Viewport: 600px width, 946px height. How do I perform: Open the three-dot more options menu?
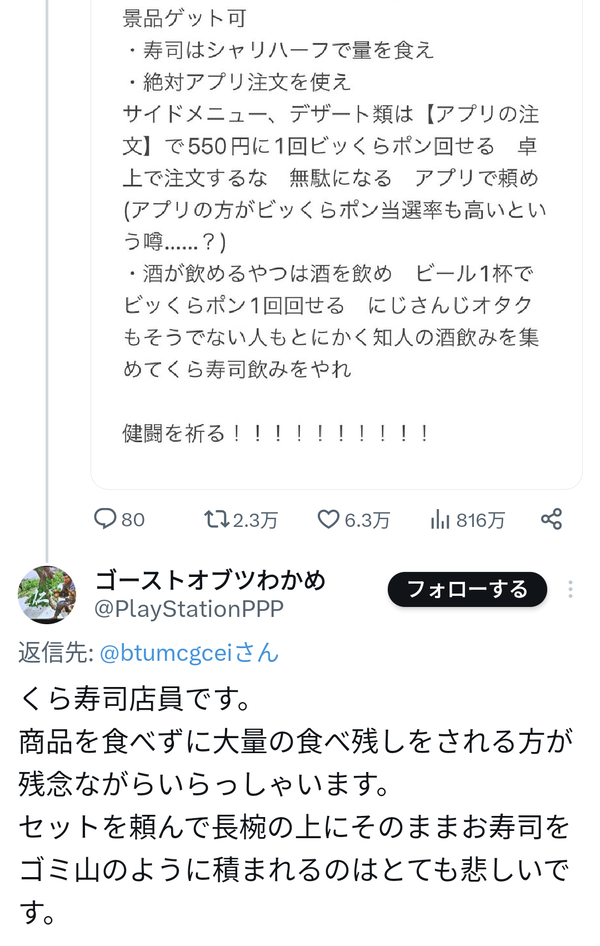(570, 589)
